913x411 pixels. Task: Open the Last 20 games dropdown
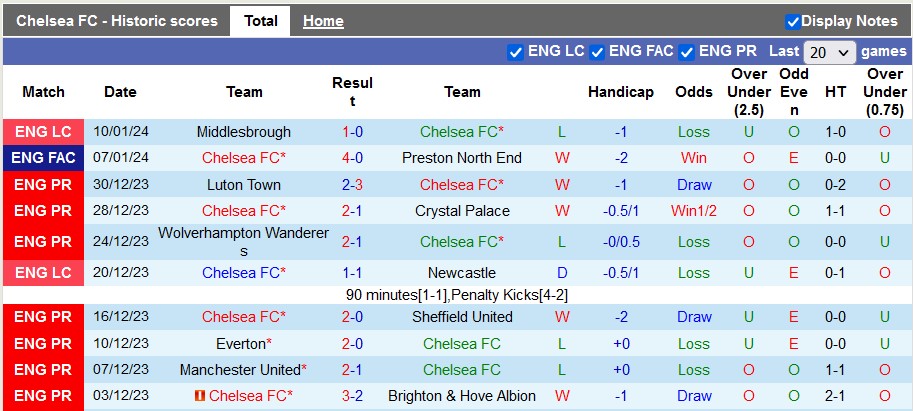830,52
